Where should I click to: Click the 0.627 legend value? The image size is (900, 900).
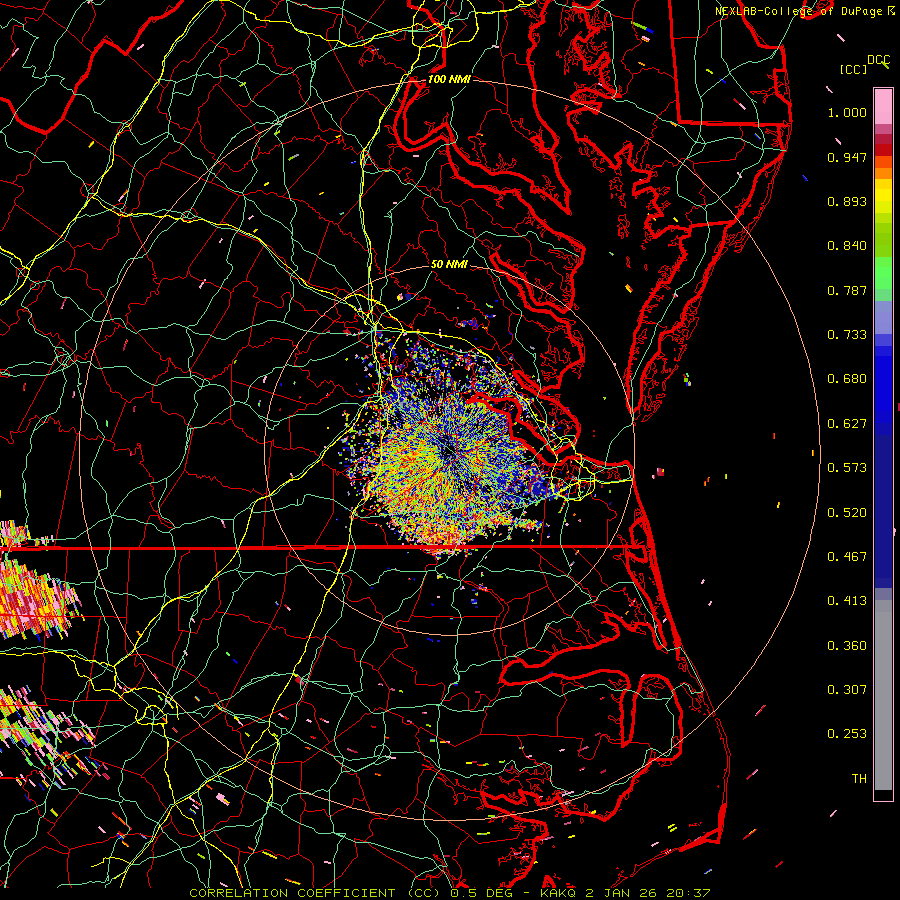[847, 424]
